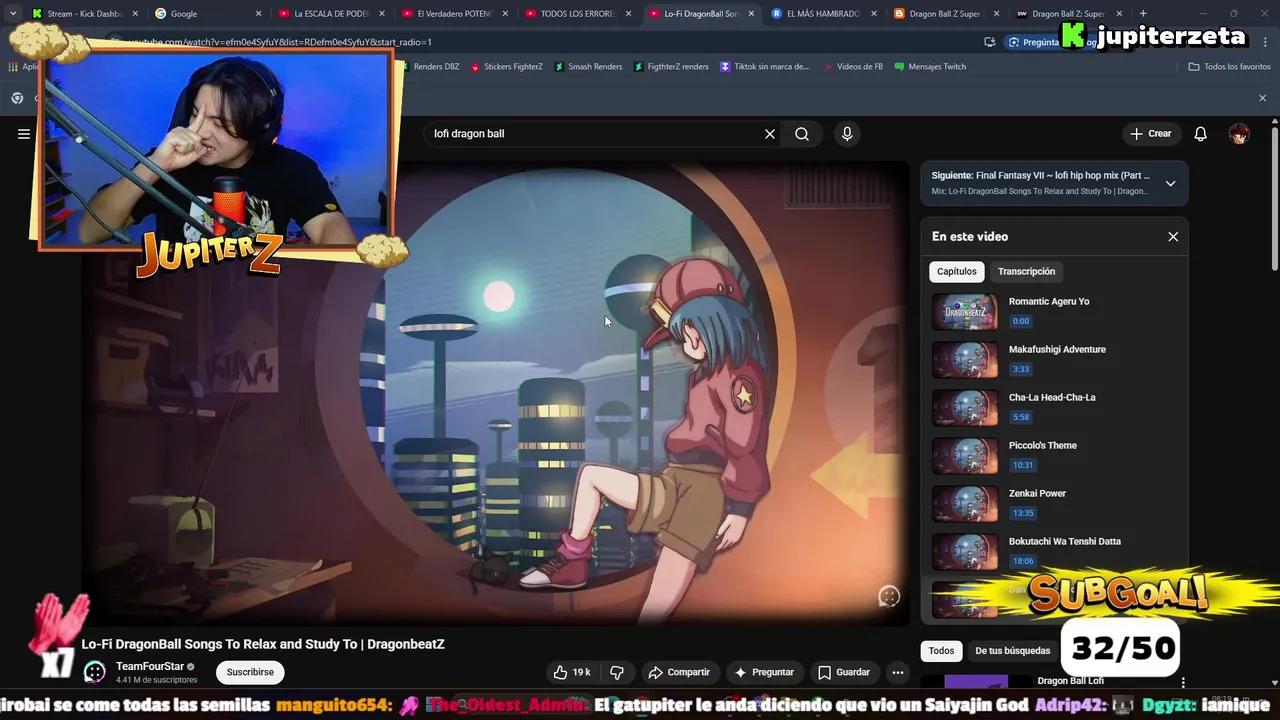Click the Compartir button

pyautogui.click(x=679, y=672)
